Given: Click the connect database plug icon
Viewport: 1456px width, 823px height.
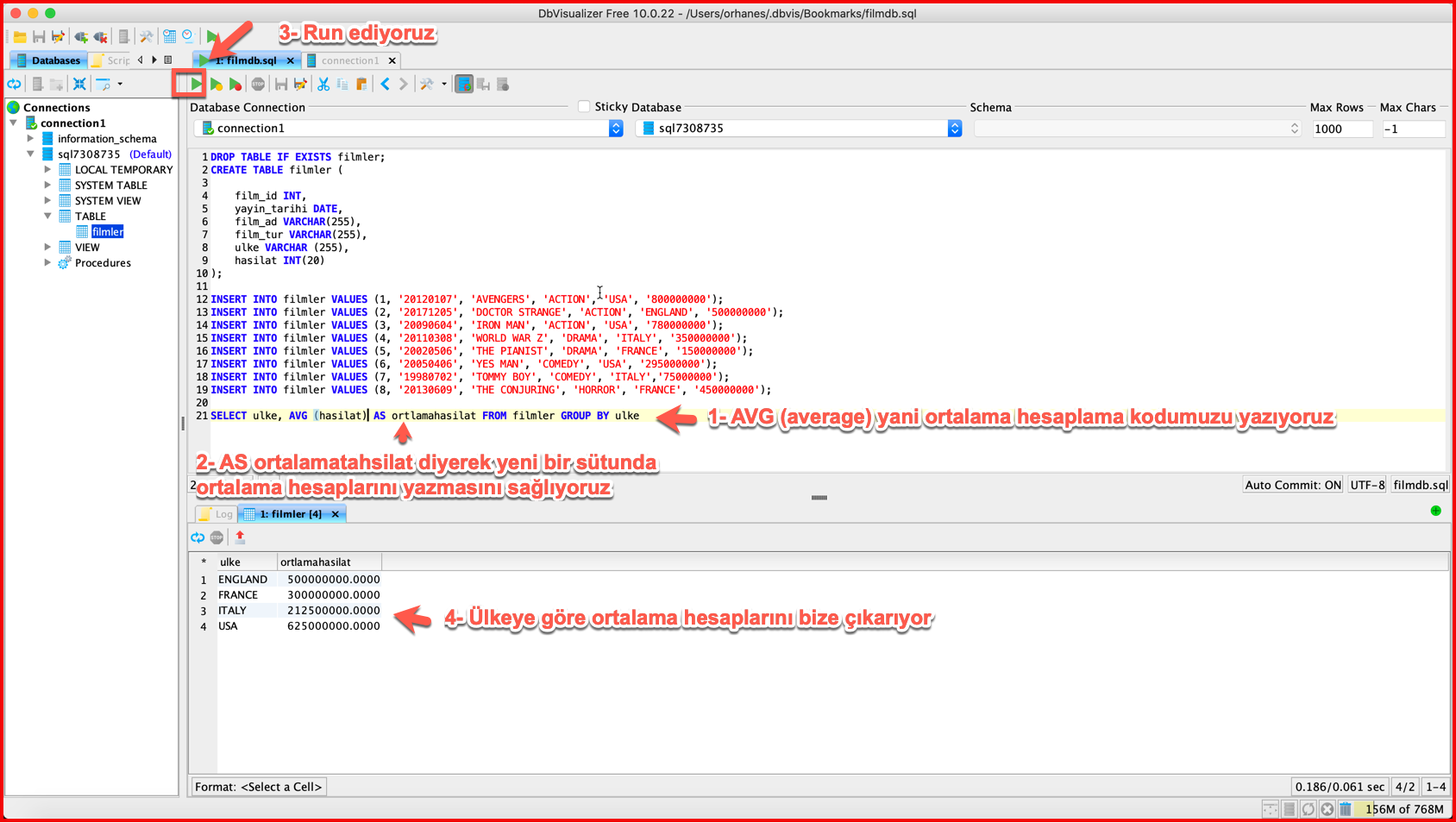Looking at the screenshot, I should [81, 36].
